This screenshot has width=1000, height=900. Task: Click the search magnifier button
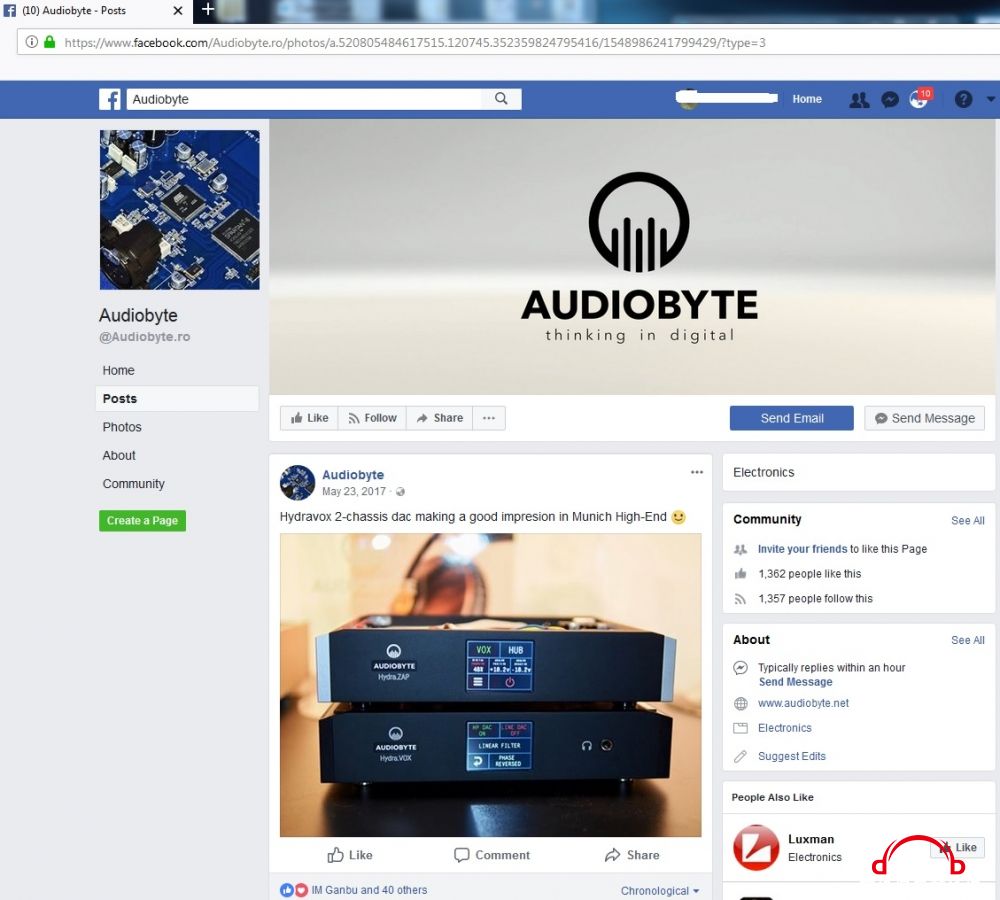click(x=502, y=99)
